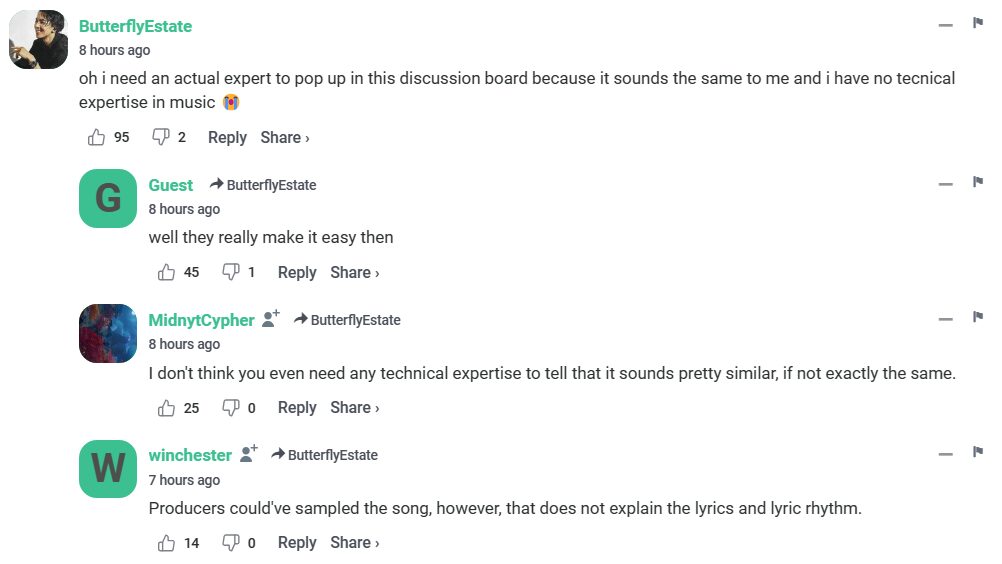Screen dimensions: 1002x564
Task: Upvote ButterflyEstate's comment
Action: [97, 137]
